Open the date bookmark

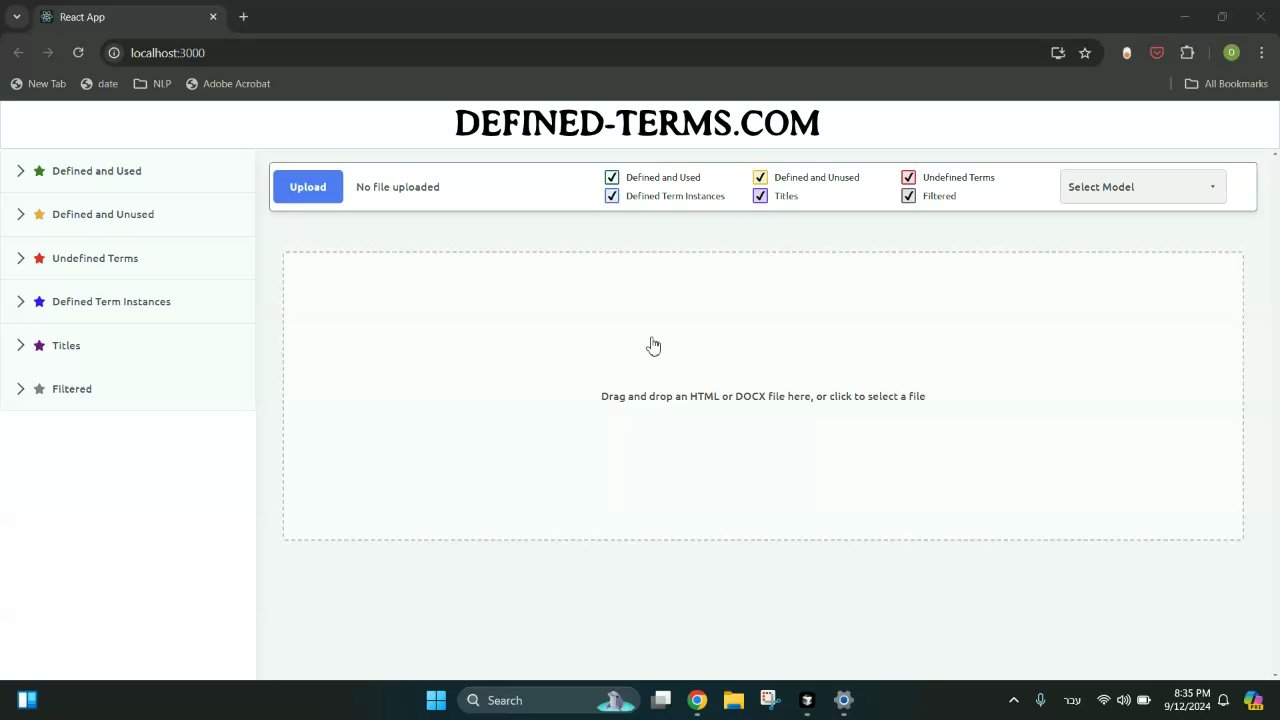pyautogui.click(x=99, y=84)
